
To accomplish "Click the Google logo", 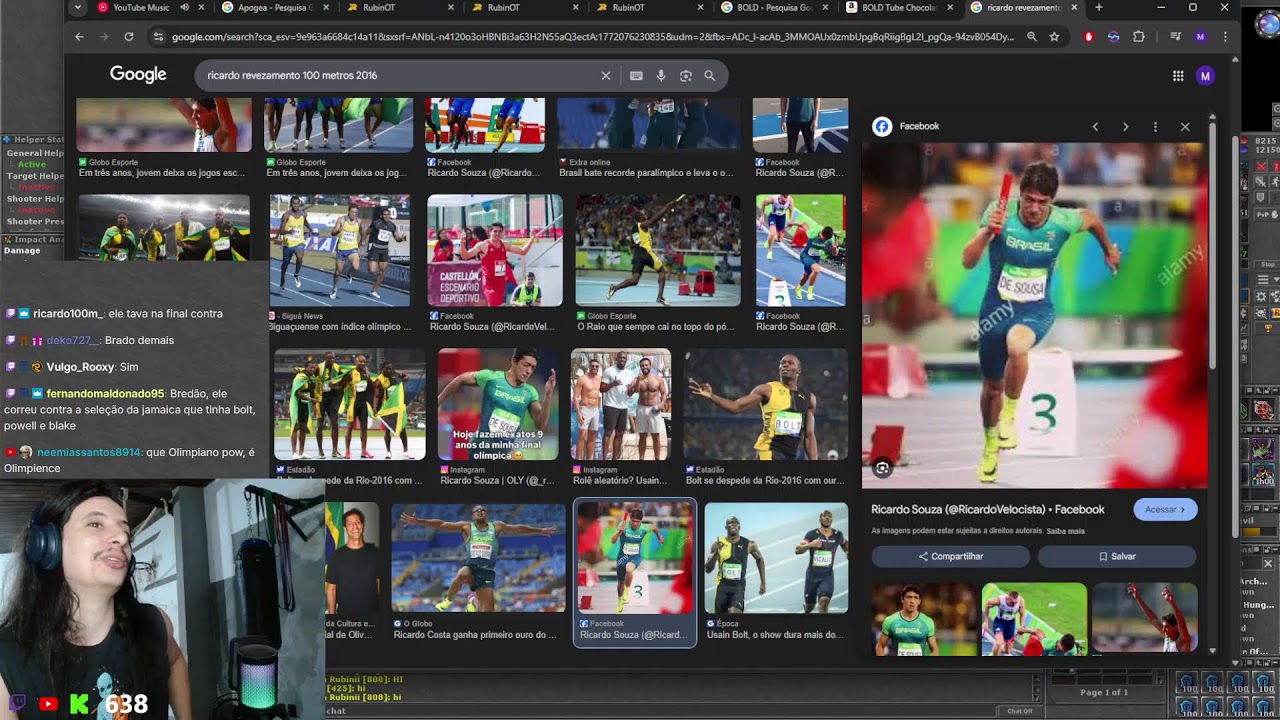I will click(x=138, y=75).
